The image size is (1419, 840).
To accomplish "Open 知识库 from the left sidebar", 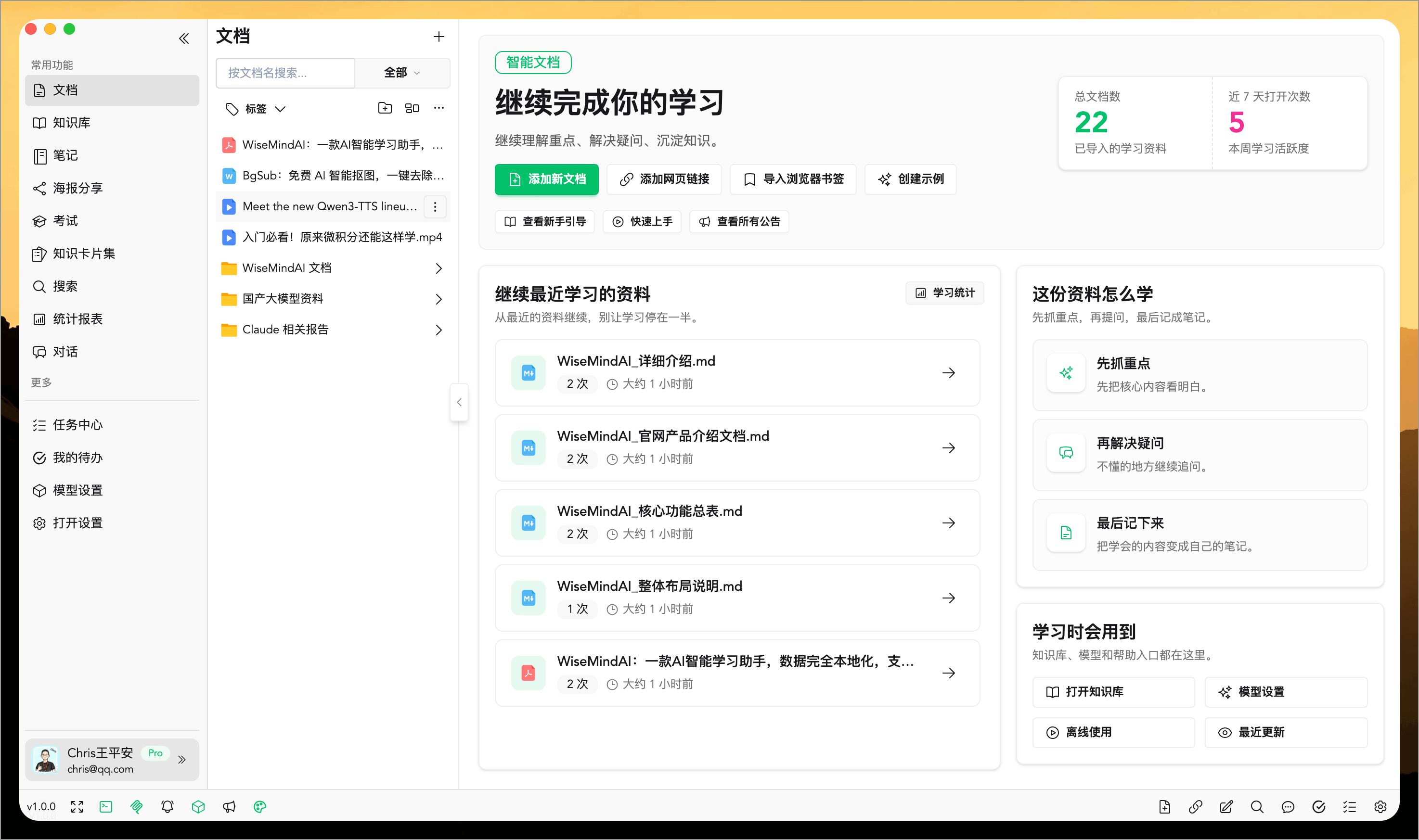I will (x=72, y=122).
